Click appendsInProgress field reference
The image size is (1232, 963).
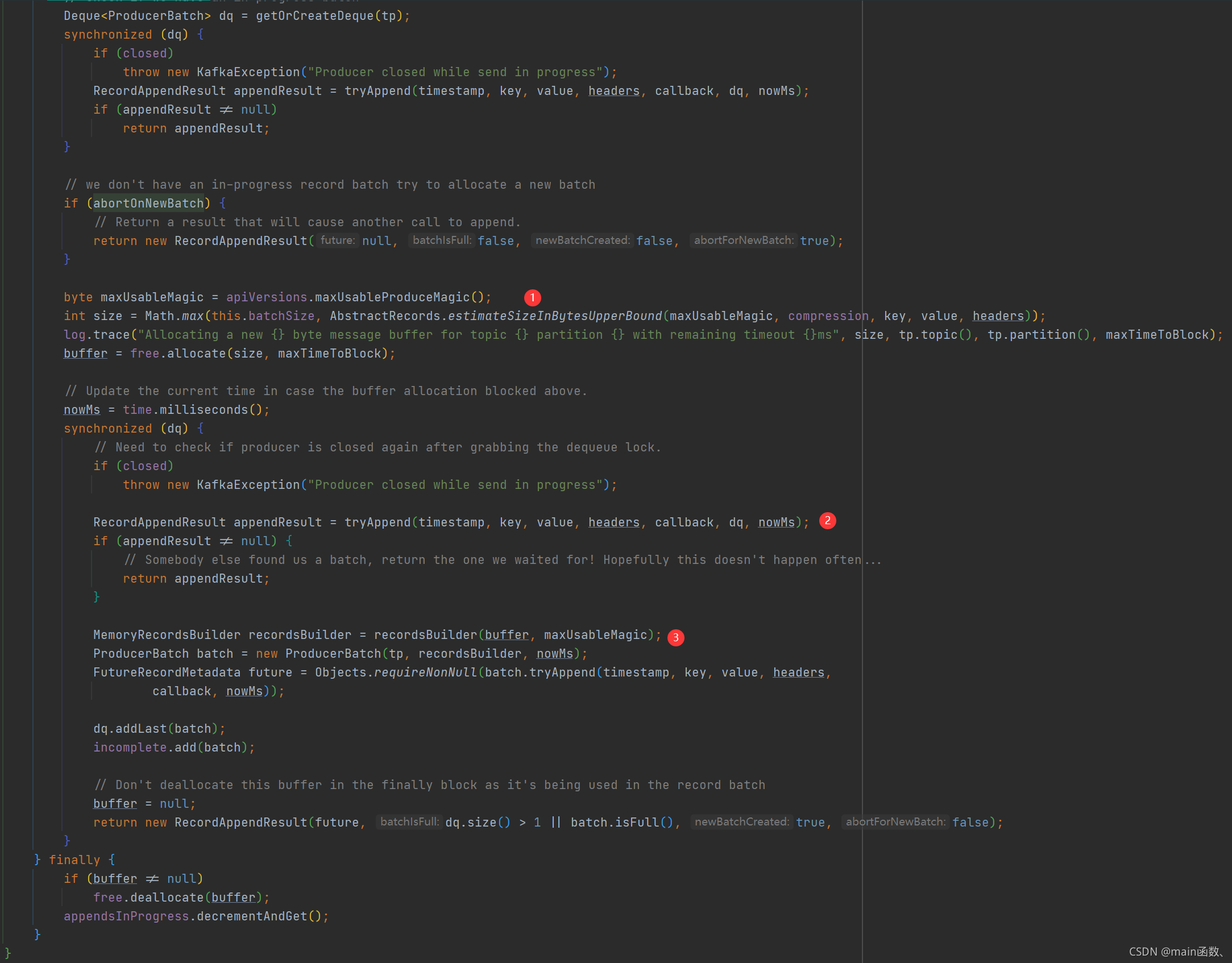click(126, 916)
